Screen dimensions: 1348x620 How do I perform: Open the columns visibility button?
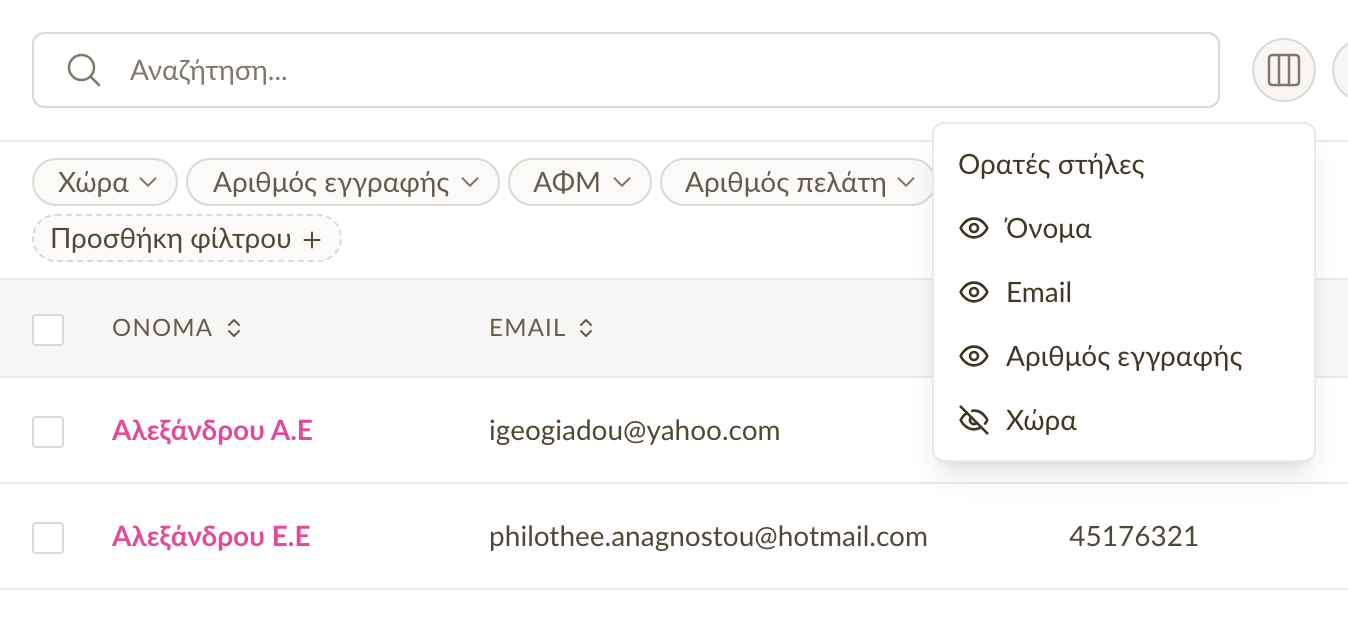coord(1283,70)
